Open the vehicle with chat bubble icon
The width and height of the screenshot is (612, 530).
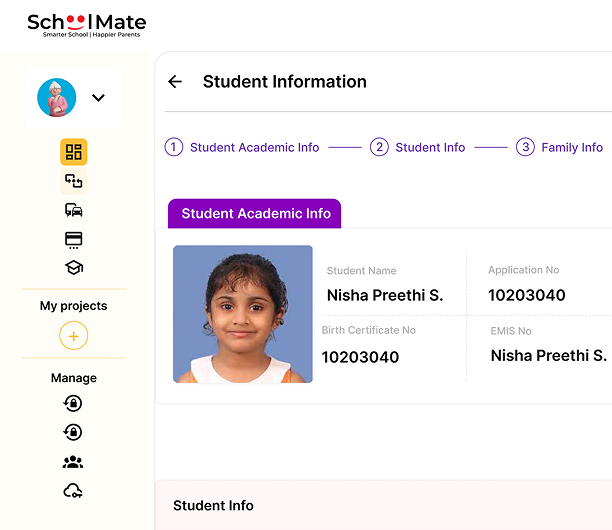(x=73, y=210)
